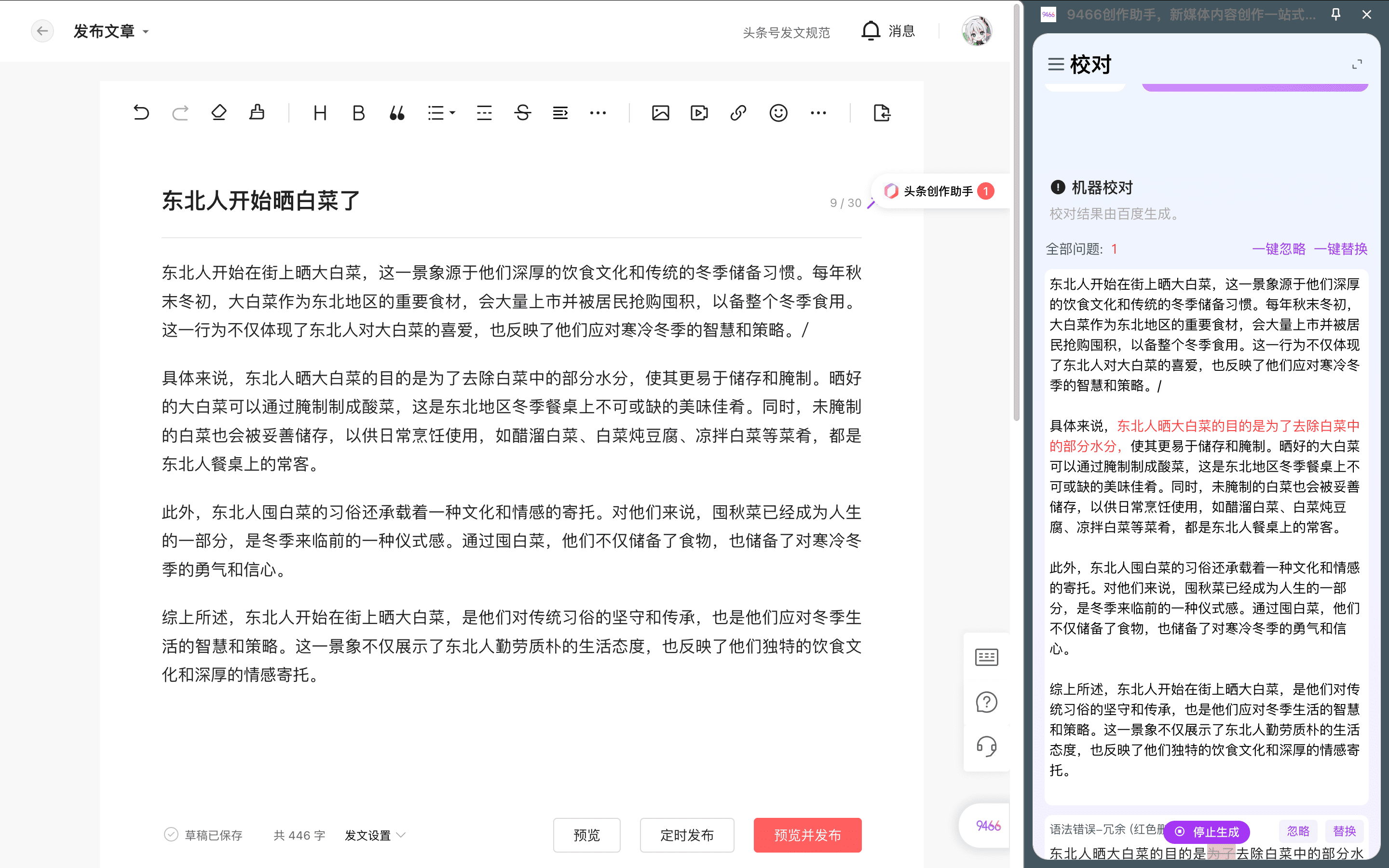Pin the 9466 assistant panel
The height and width of the screenshot is (868, 1389).
click(x=1335, y=15)
